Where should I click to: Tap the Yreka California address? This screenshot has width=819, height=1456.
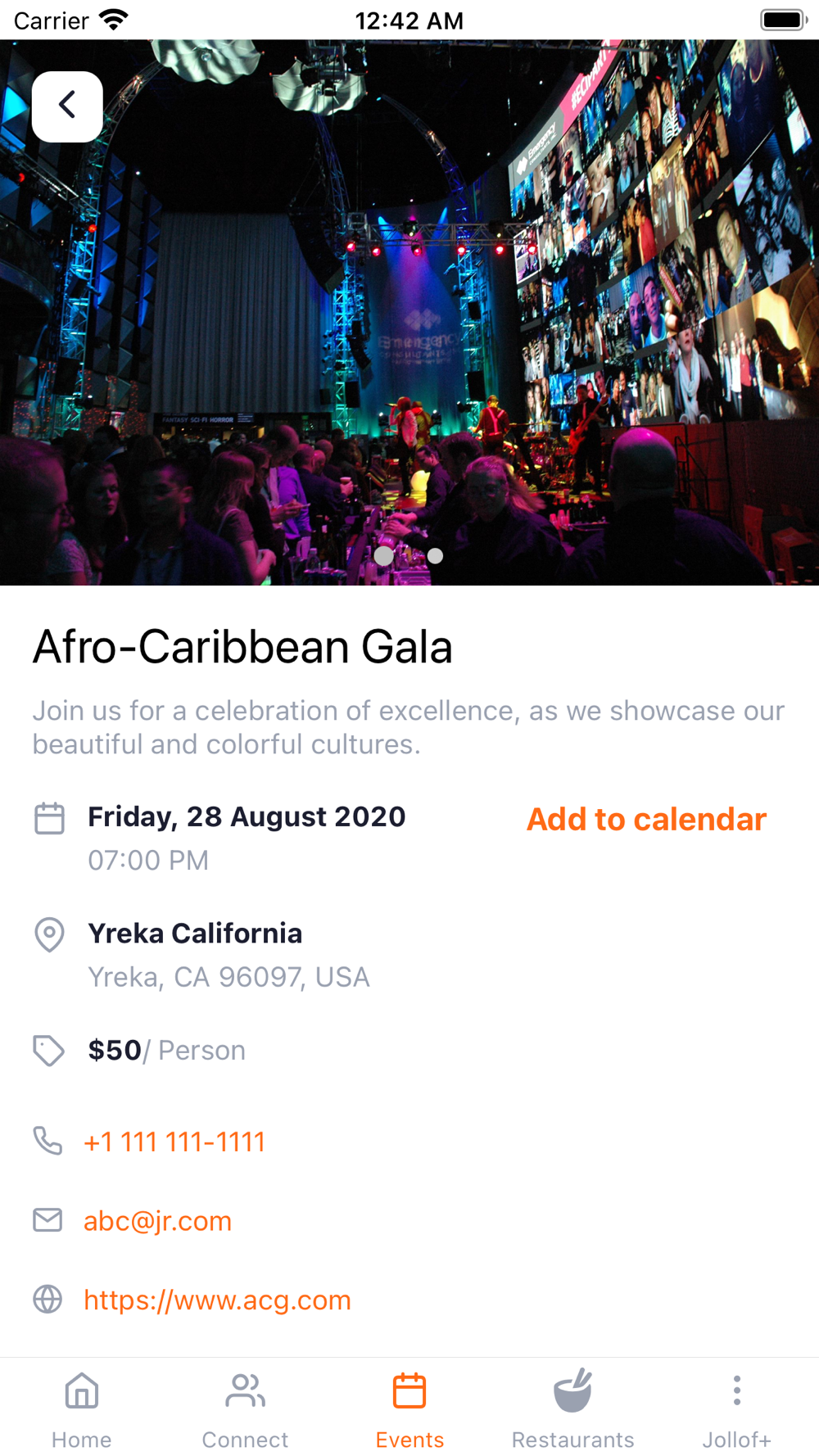pyautogui.click(x=195, y=934)
